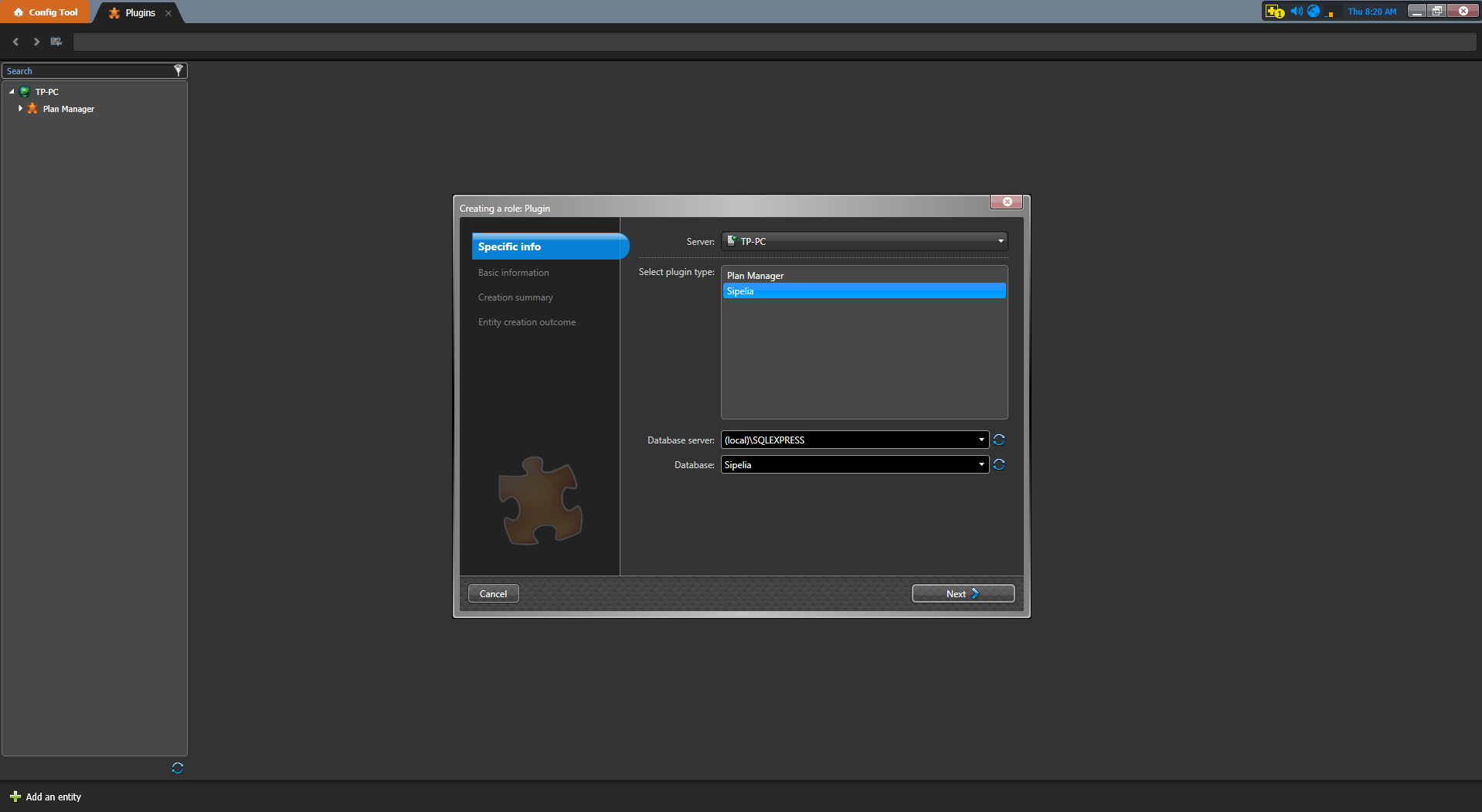
Task: Open the Database server dropdown arrow
Action: 981,440
